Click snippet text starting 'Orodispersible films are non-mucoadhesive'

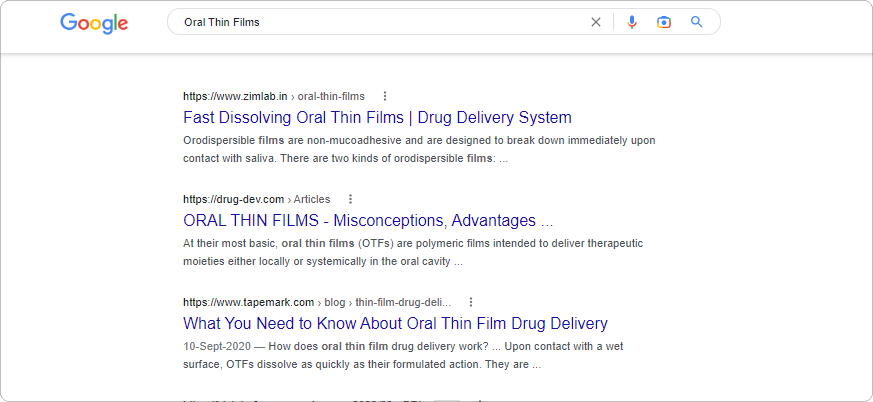[x=419, y=149]
